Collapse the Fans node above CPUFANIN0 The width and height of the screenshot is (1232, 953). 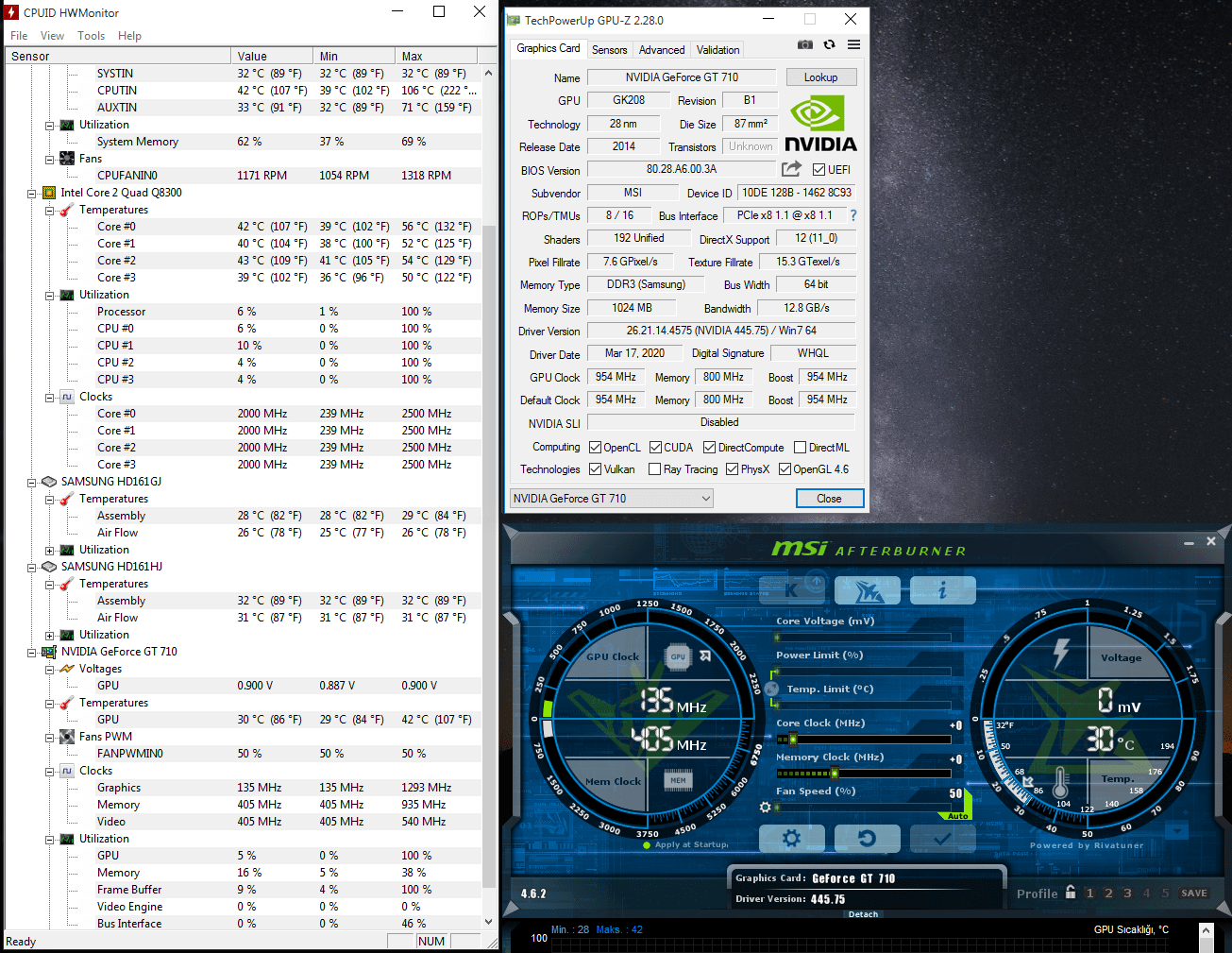49,159
